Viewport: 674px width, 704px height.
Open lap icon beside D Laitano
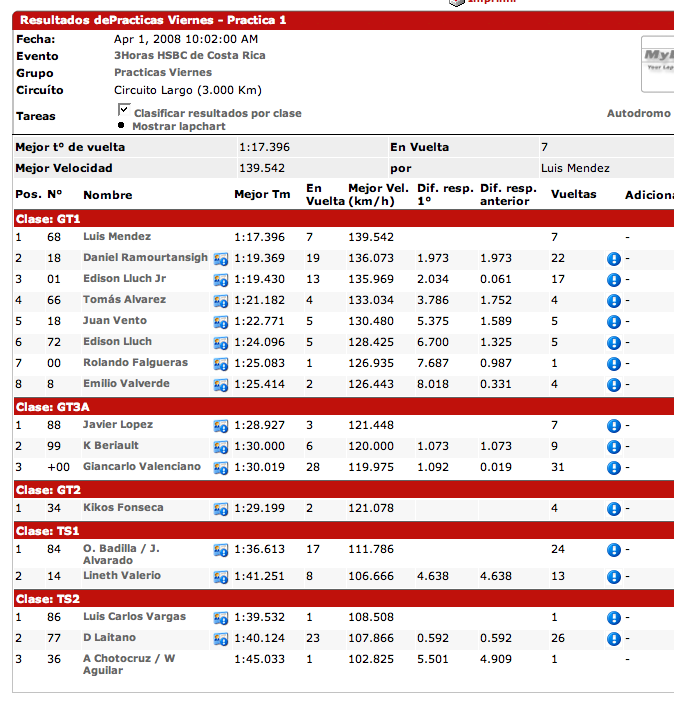(x=221, y=639)
